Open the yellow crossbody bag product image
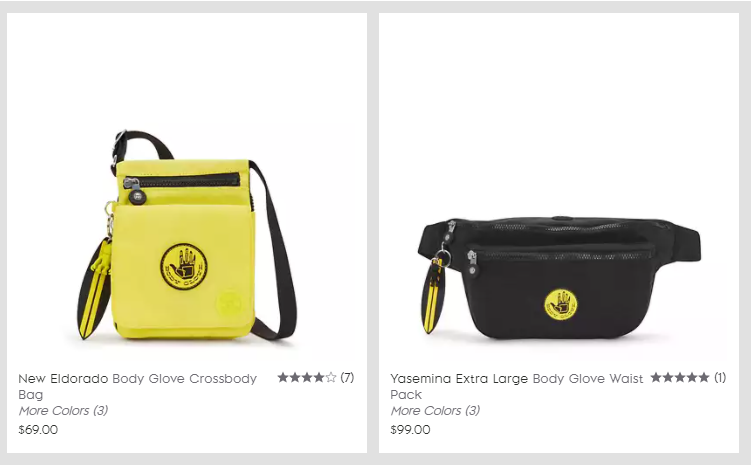 pyautogui.click(x=187, y=234)
